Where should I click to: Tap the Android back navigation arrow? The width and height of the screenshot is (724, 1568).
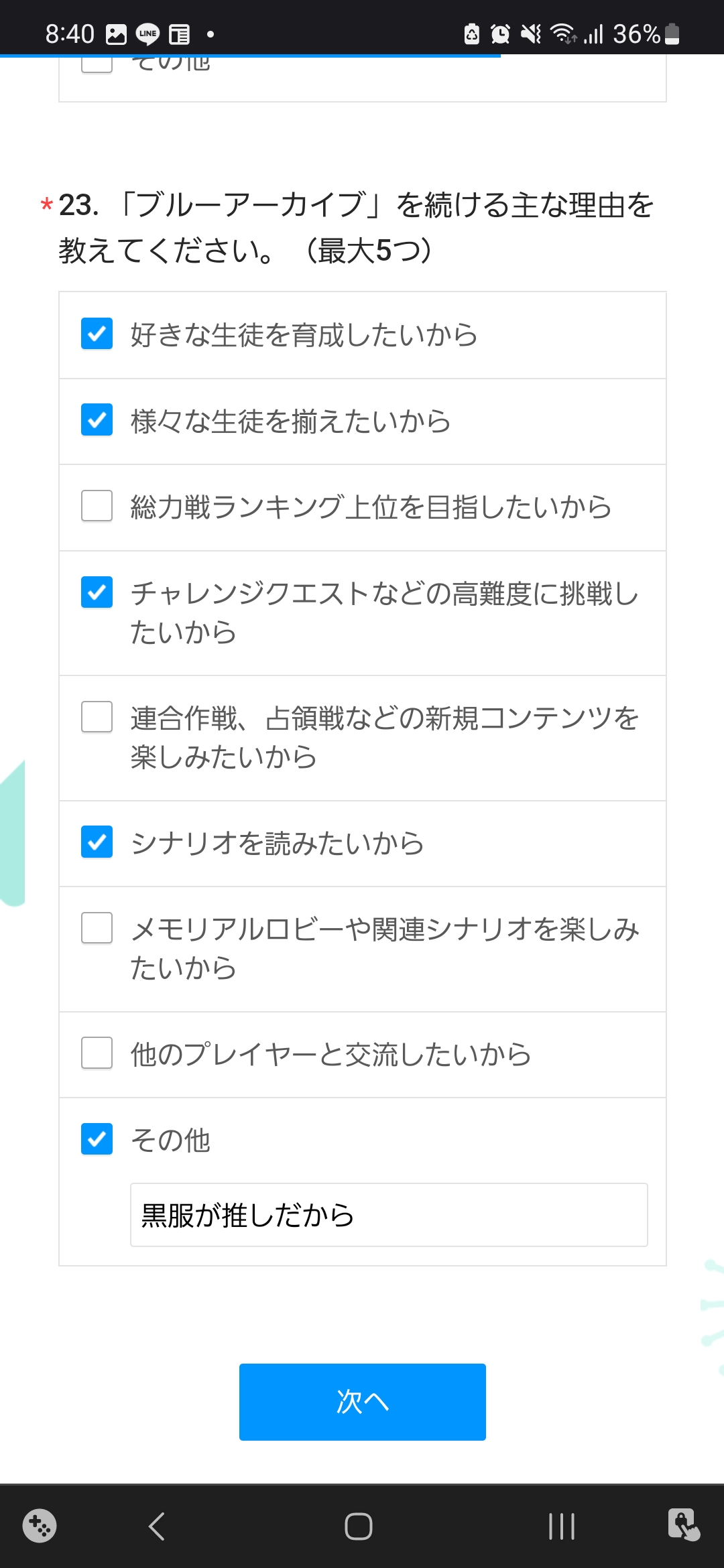point(157,1526)
